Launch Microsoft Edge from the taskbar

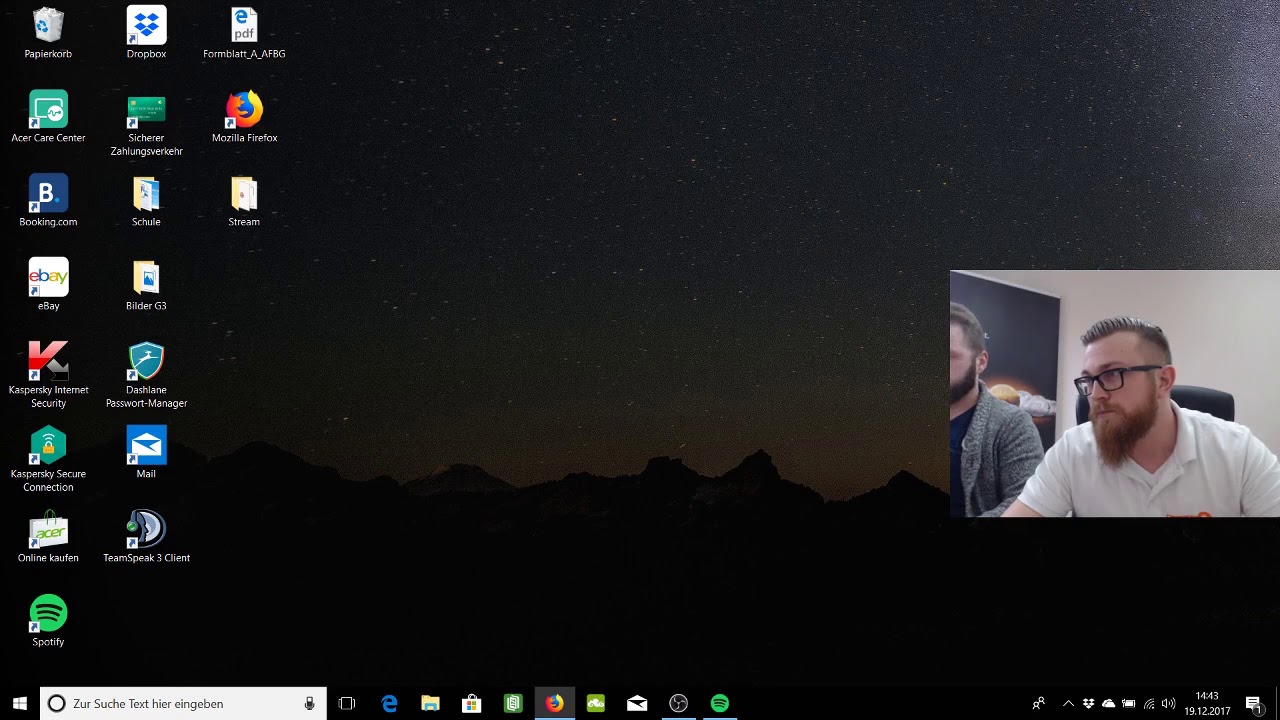tap(389, 704)
